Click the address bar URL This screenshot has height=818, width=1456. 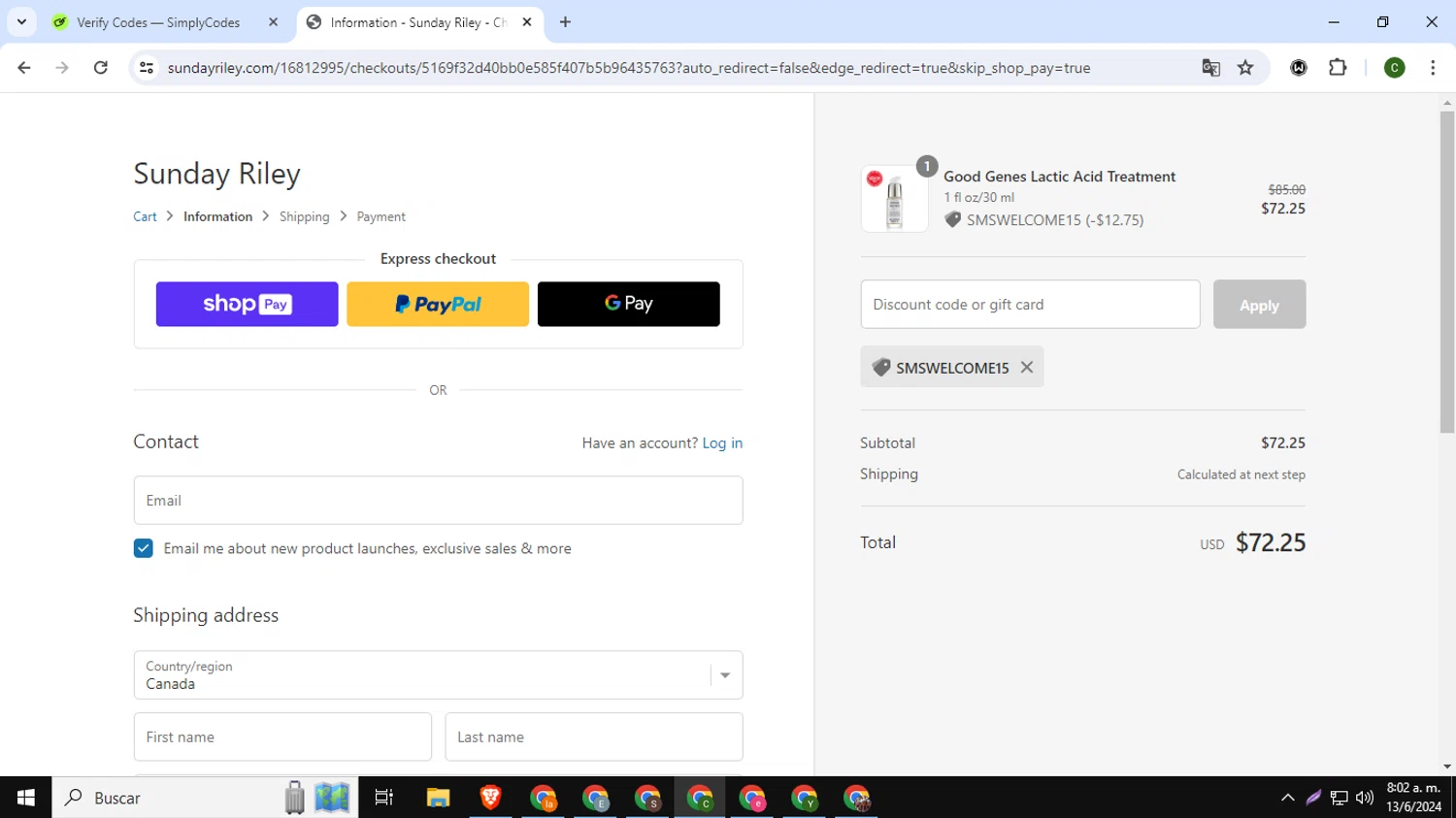(629, 68)
